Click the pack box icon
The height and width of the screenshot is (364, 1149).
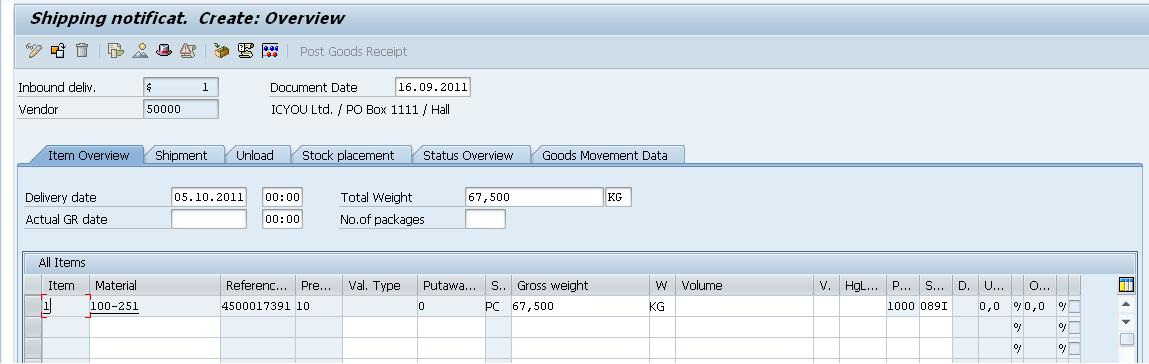click(221, 51)
